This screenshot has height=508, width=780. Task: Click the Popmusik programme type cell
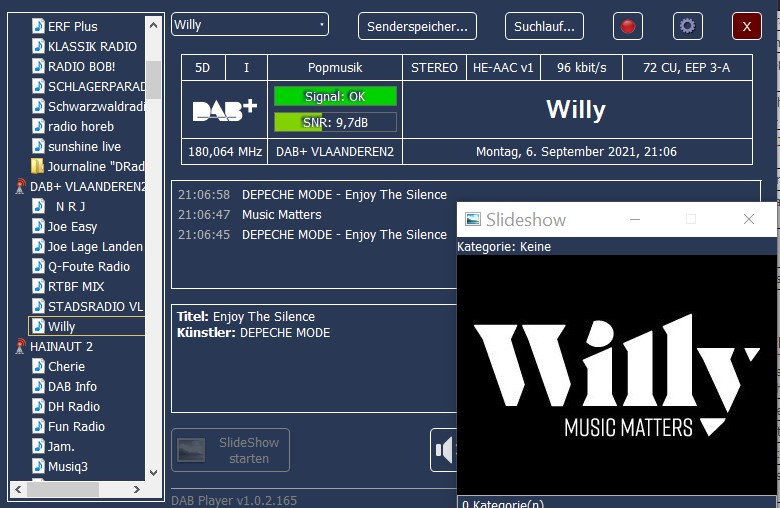(x=335, y=68)
